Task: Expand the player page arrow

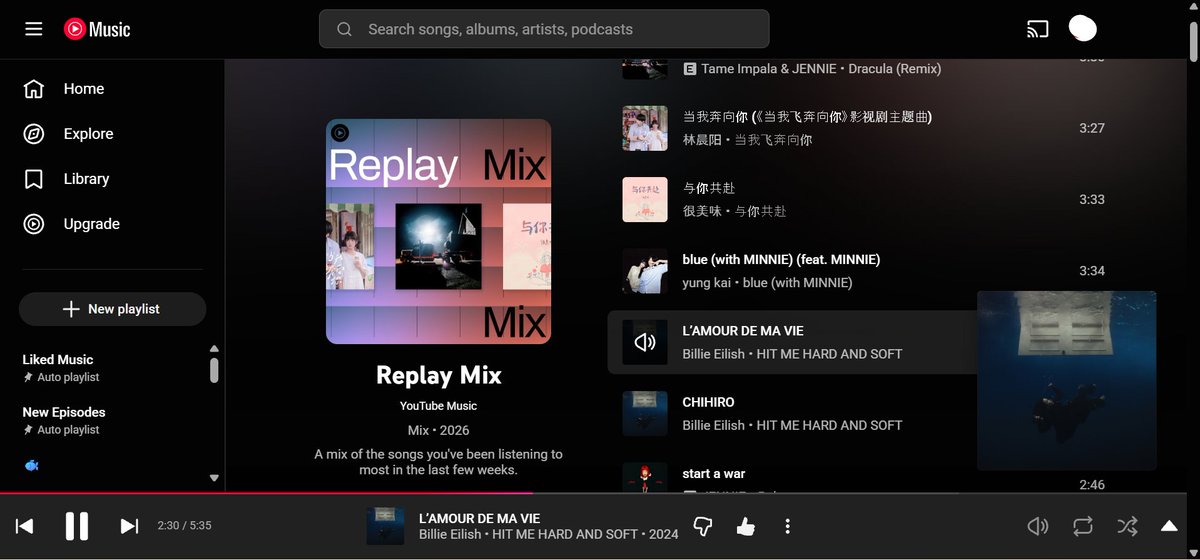Action: pyautogui.click(x=1169, y=526)
